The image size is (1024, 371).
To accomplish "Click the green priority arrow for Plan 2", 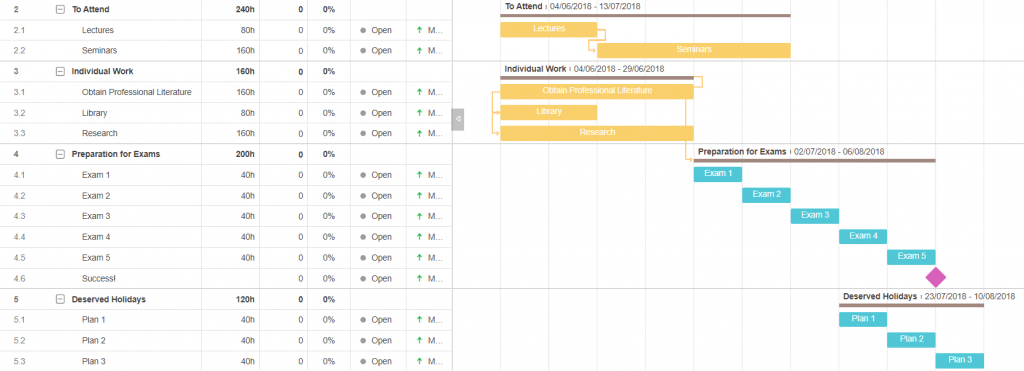I will [x=419, y=340].
